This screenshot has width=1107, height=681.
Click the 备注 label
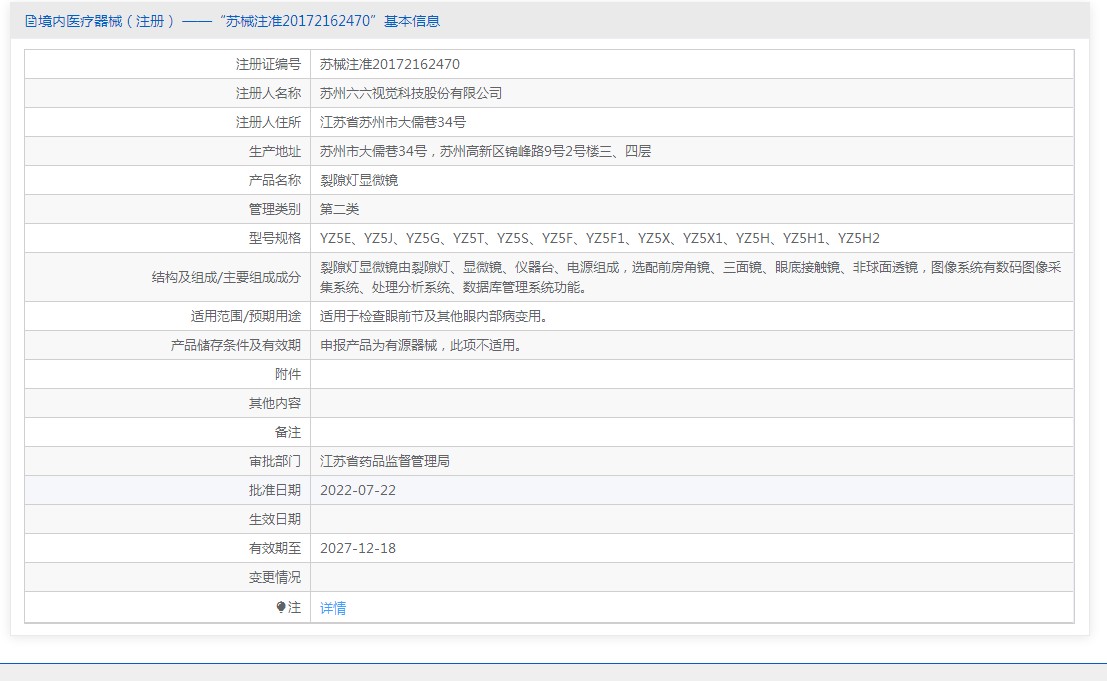point(288,432)
